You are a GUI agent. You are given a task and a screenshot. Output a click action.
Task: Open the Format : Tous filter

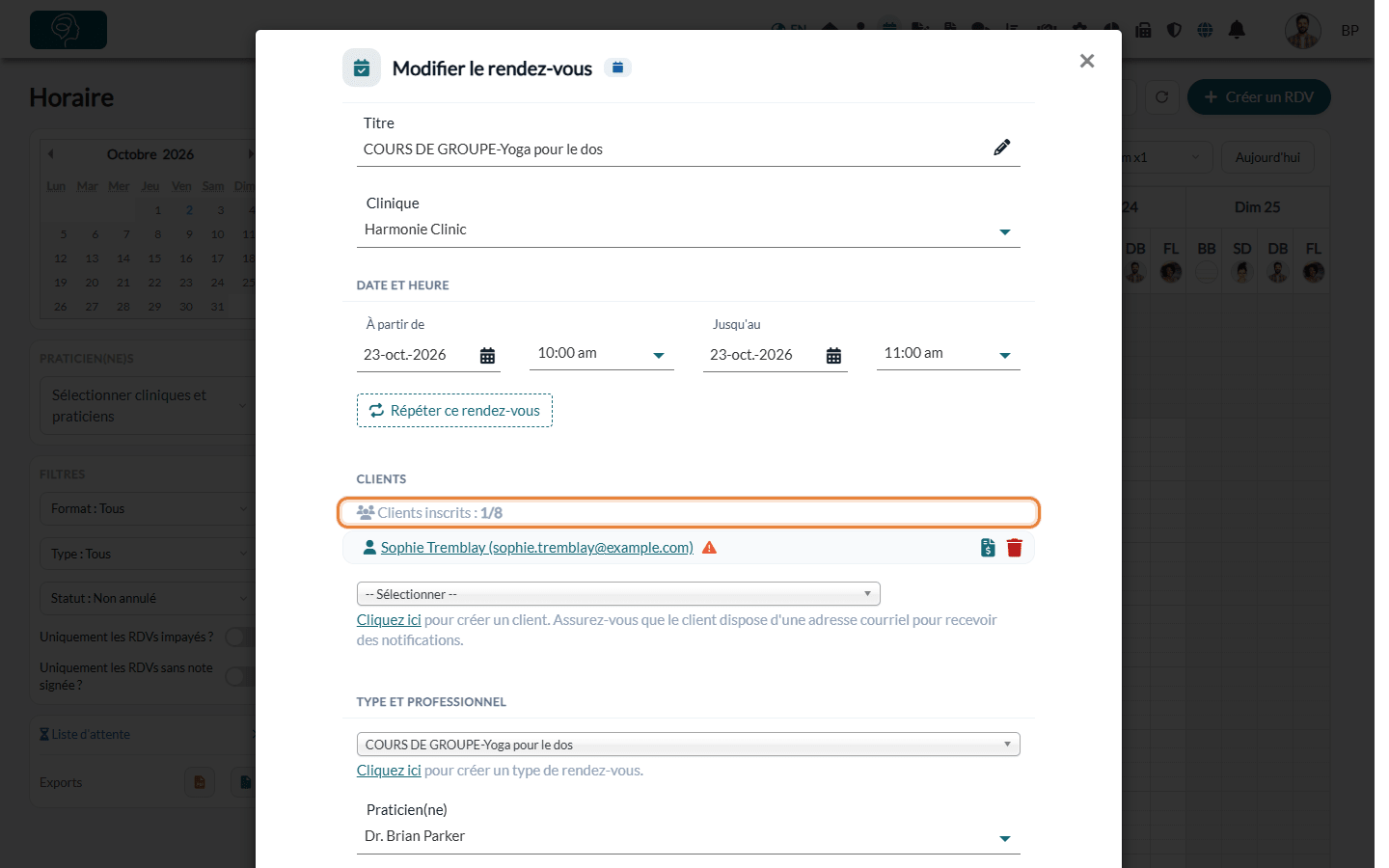[x=149, y=509]
